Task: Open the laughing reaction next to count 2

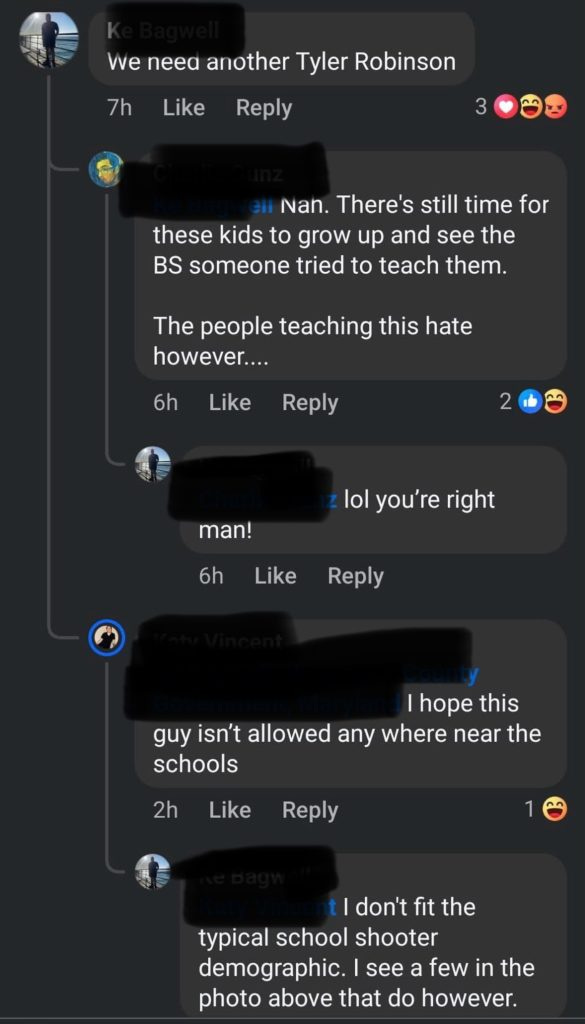Action: tap(556, 402)
